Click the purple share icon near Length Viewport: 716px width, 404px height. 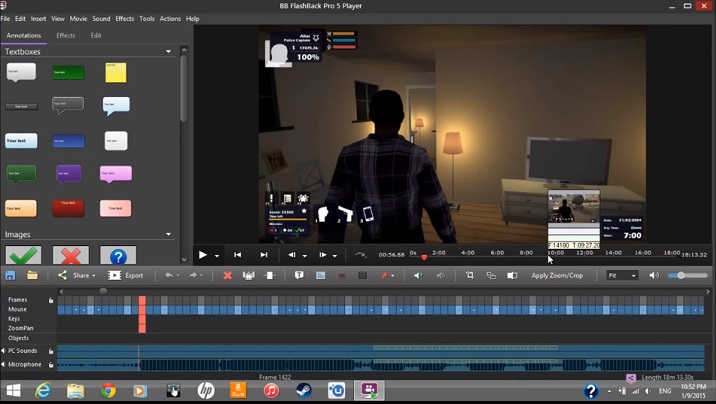[x=631, y=378]
